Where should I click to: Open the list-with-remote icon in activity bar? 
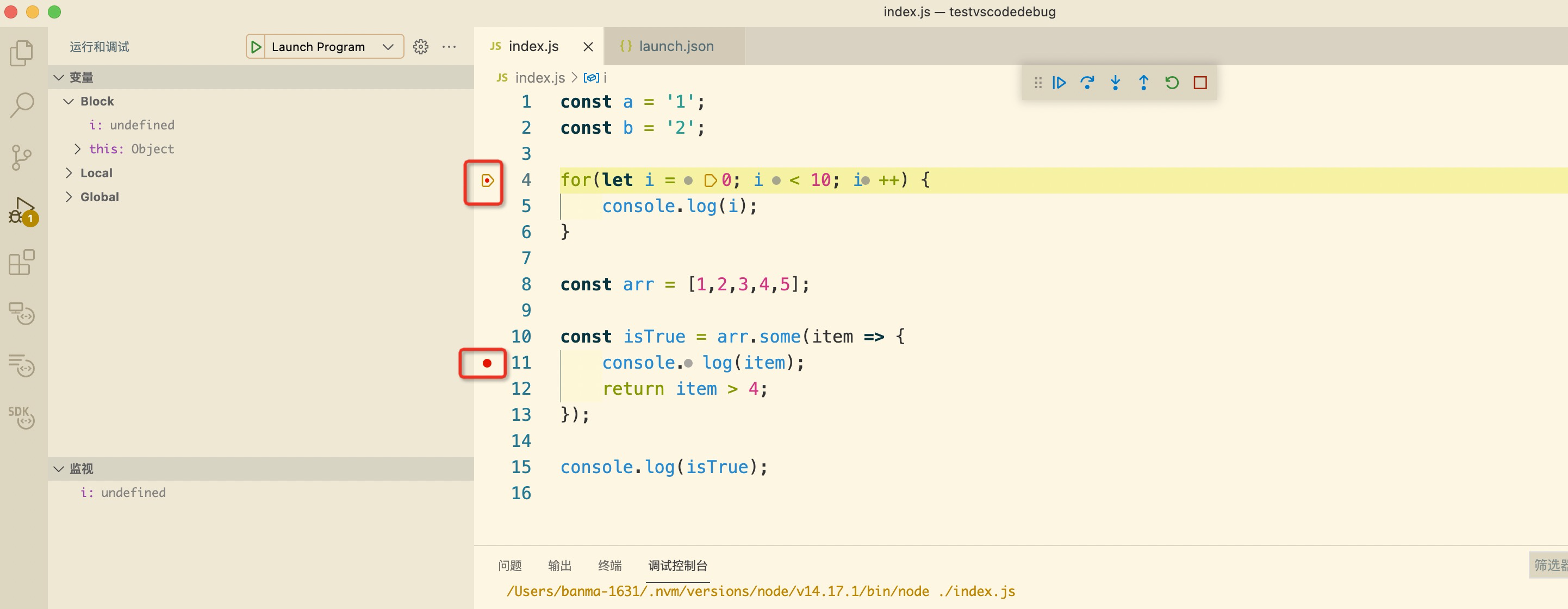click(22, 365)
